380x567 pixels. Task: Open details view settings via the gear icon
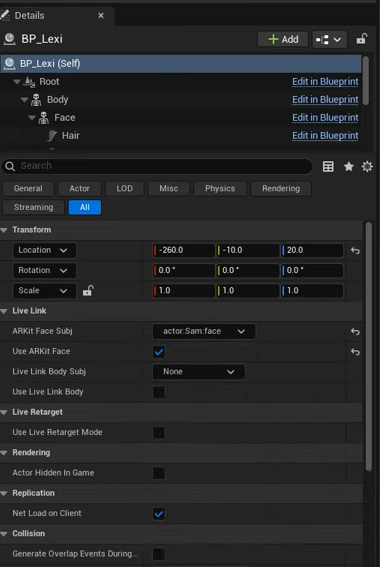click(367, 166)
